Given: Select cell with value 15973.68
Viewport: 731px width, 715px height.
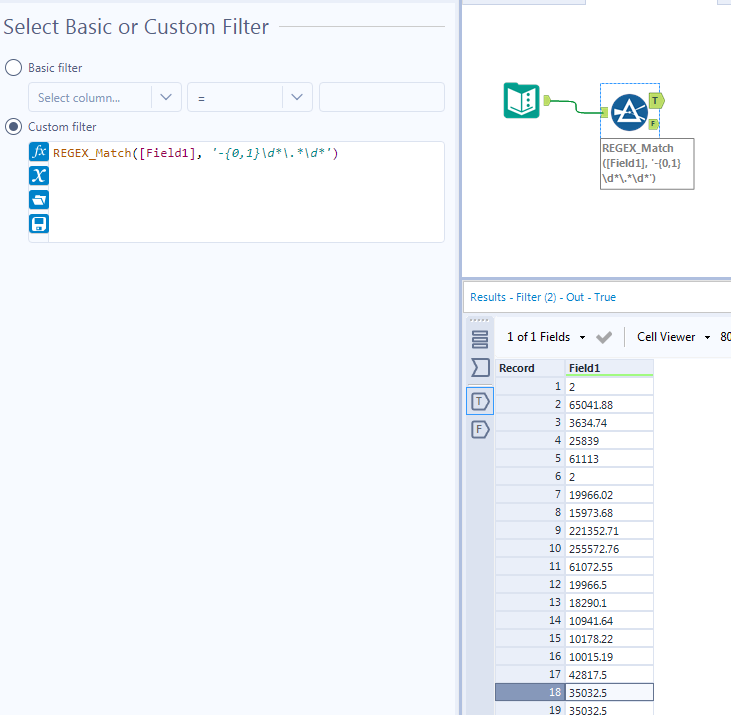Looking at the screenshot, I should [609, 513].
